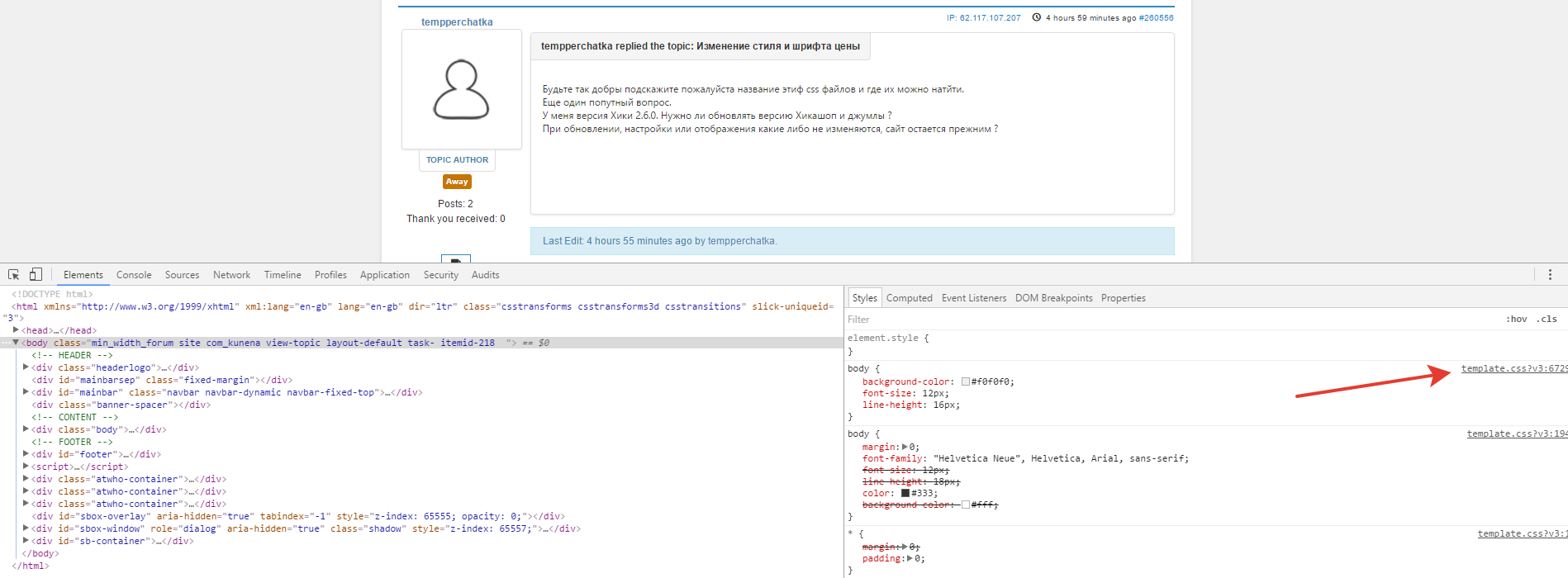Activate the inspect element picker icon
This screenshot has height=578, width=1568.
13,275
